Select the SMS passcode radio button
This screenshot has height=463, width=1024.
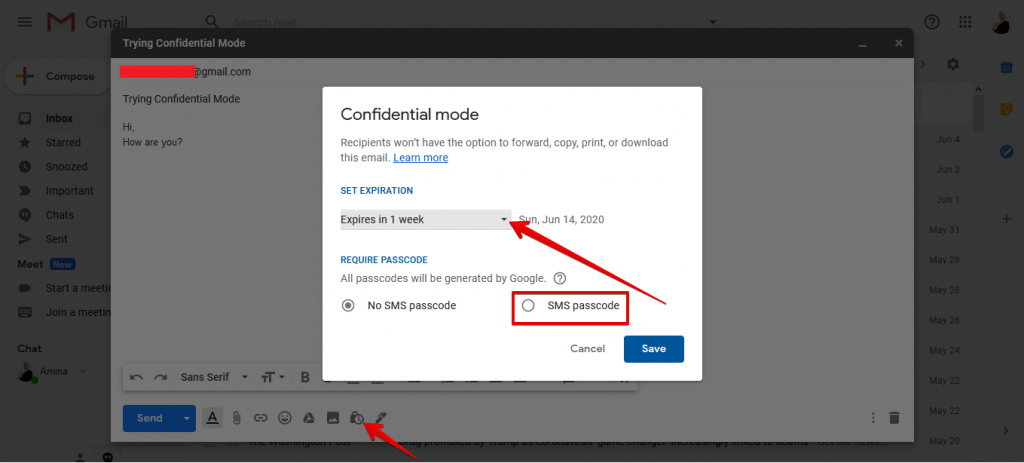[528, 305]
